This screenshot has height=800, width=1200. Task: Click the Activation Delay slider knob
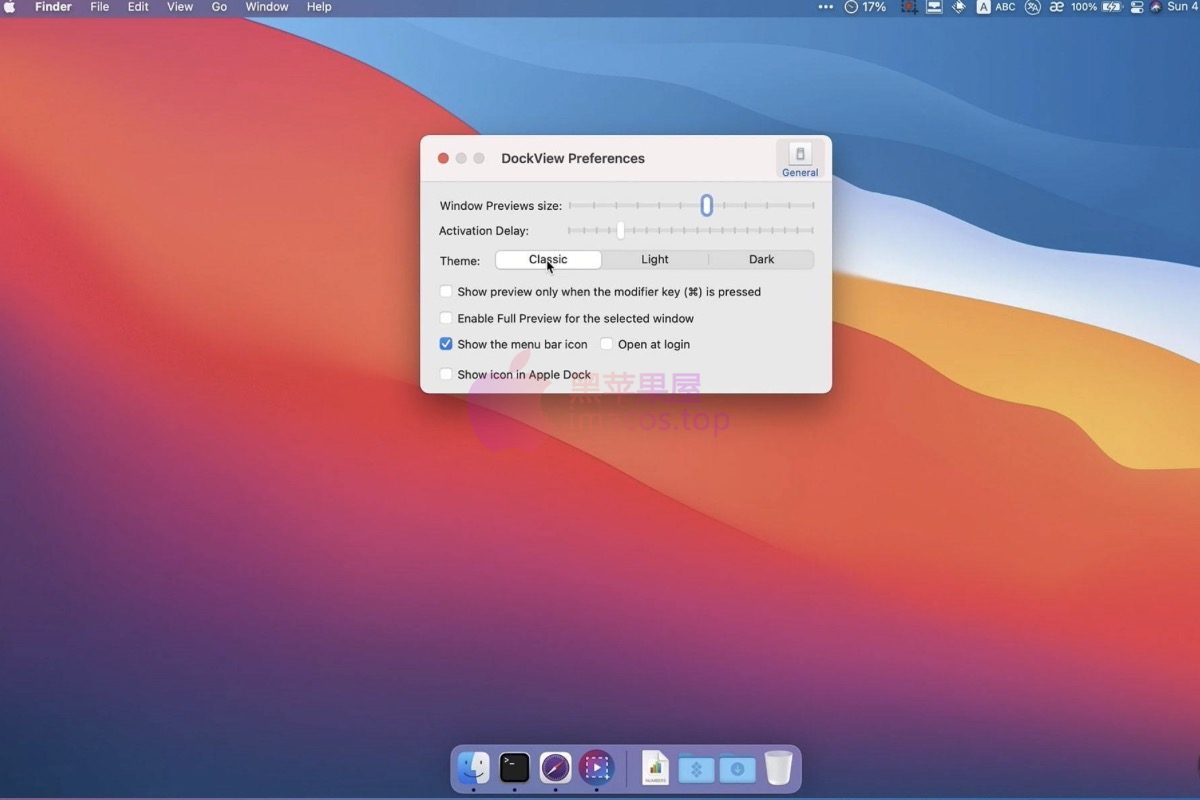(620, 231)
